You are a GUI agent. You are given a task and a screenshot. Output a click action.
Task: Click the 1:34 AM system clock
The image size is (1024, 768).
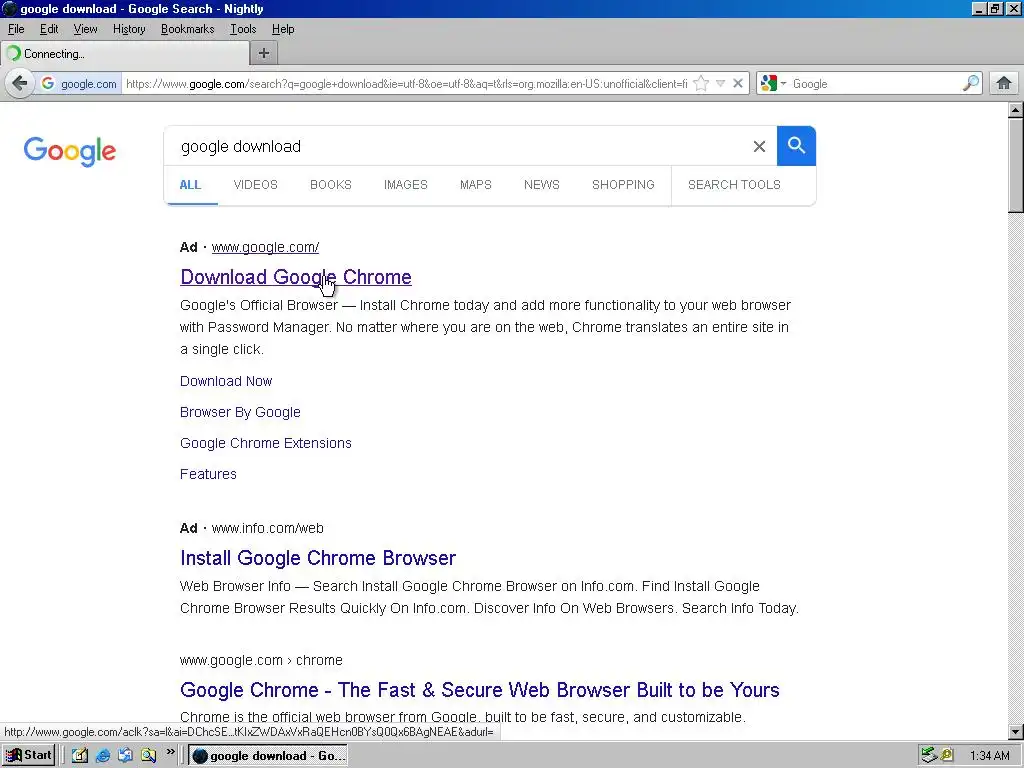(989, 756)
